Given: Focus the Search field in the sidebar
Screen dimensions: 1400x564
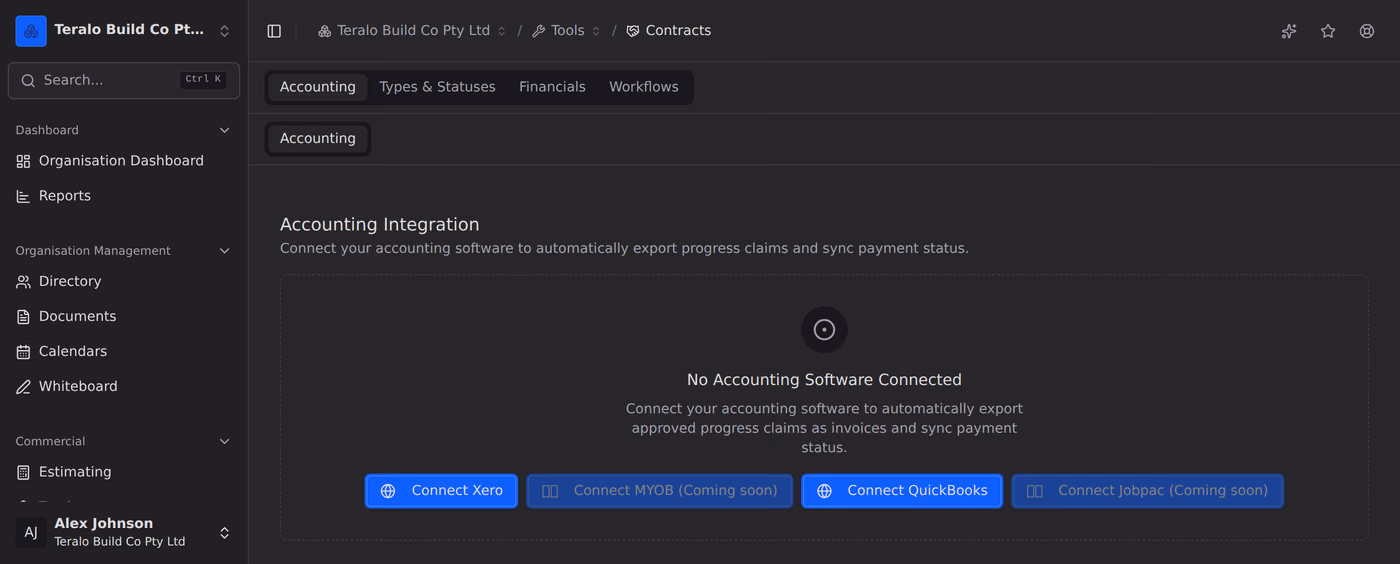Looking at the screenshot, I should coord(124,80).
